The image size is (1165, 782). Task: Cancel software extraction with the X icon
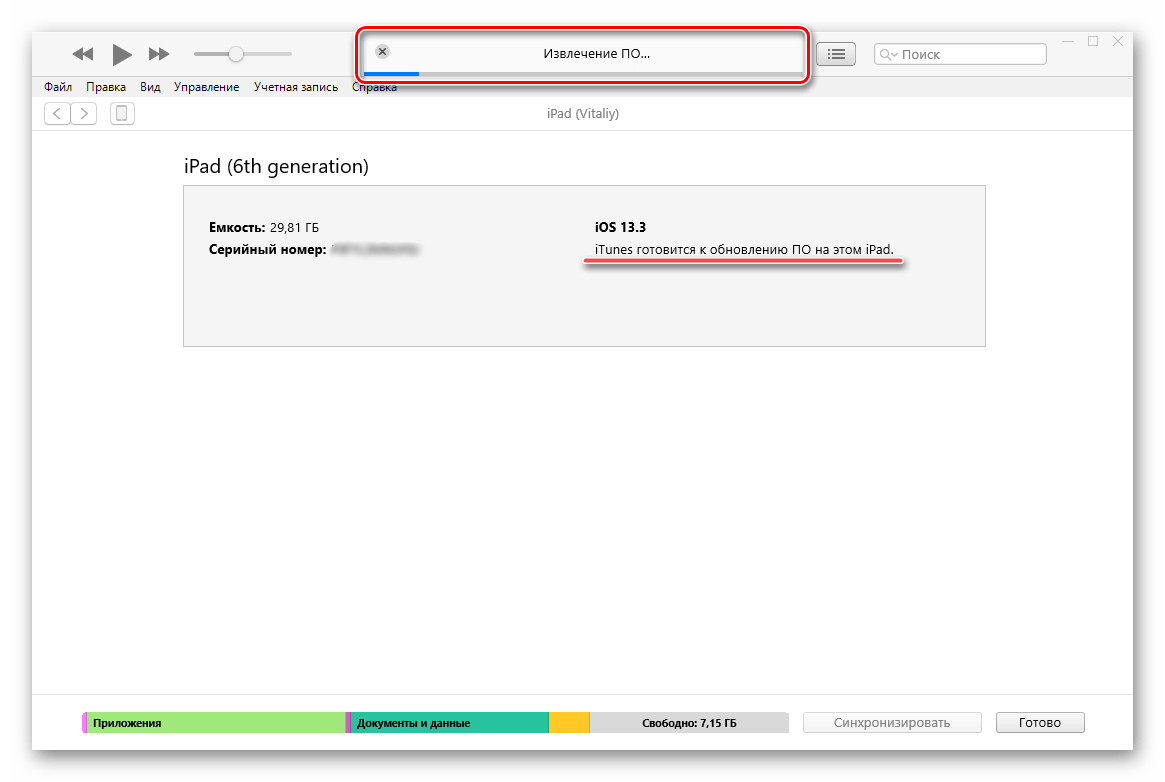(382, 51)
